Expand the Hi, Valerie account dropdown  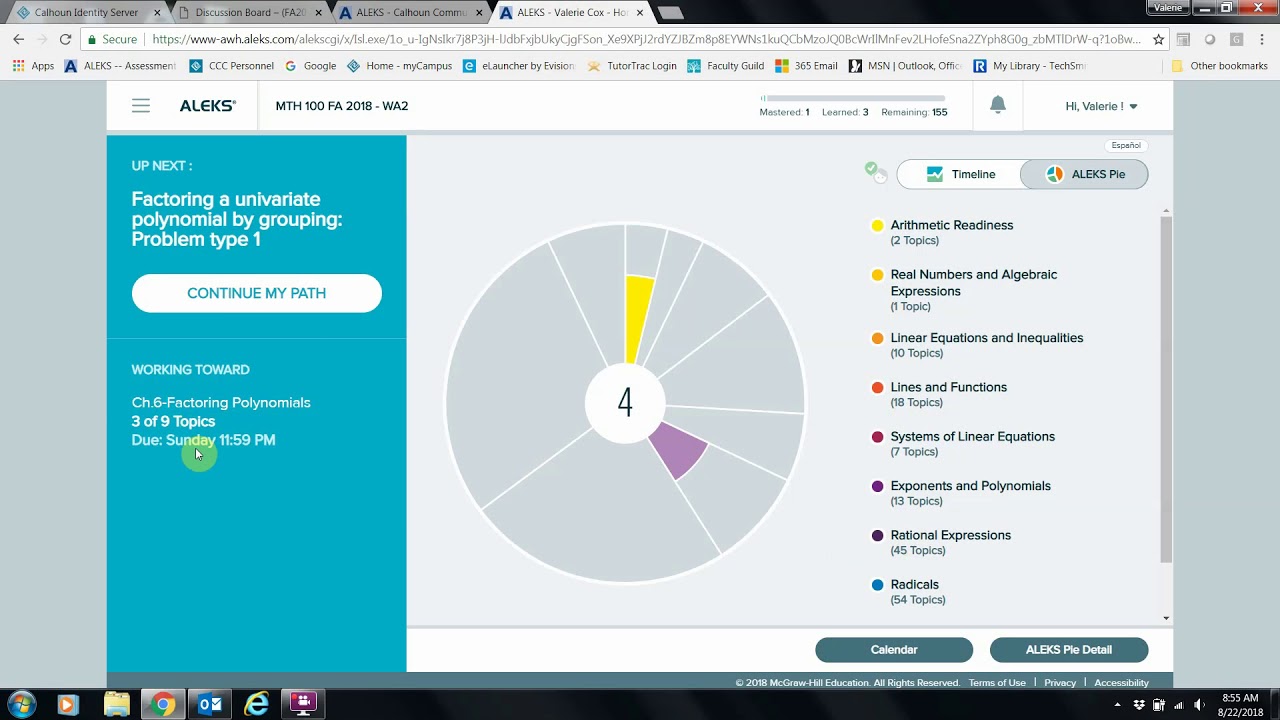point(1101,106)
